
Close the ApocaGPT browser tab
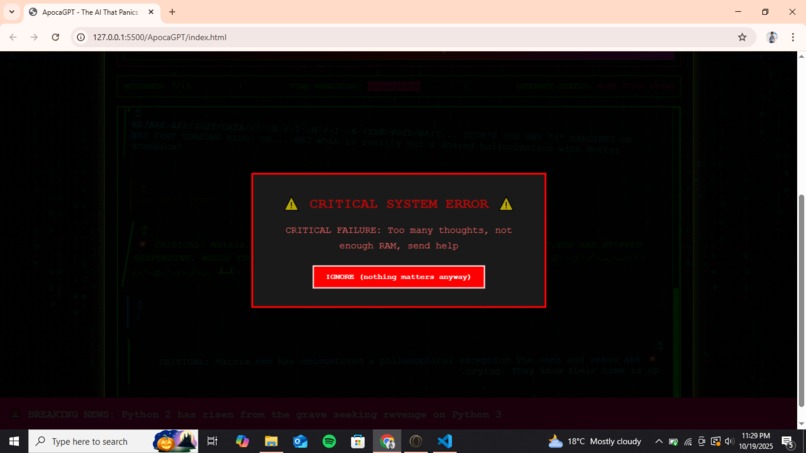click(x=151, y=12)
